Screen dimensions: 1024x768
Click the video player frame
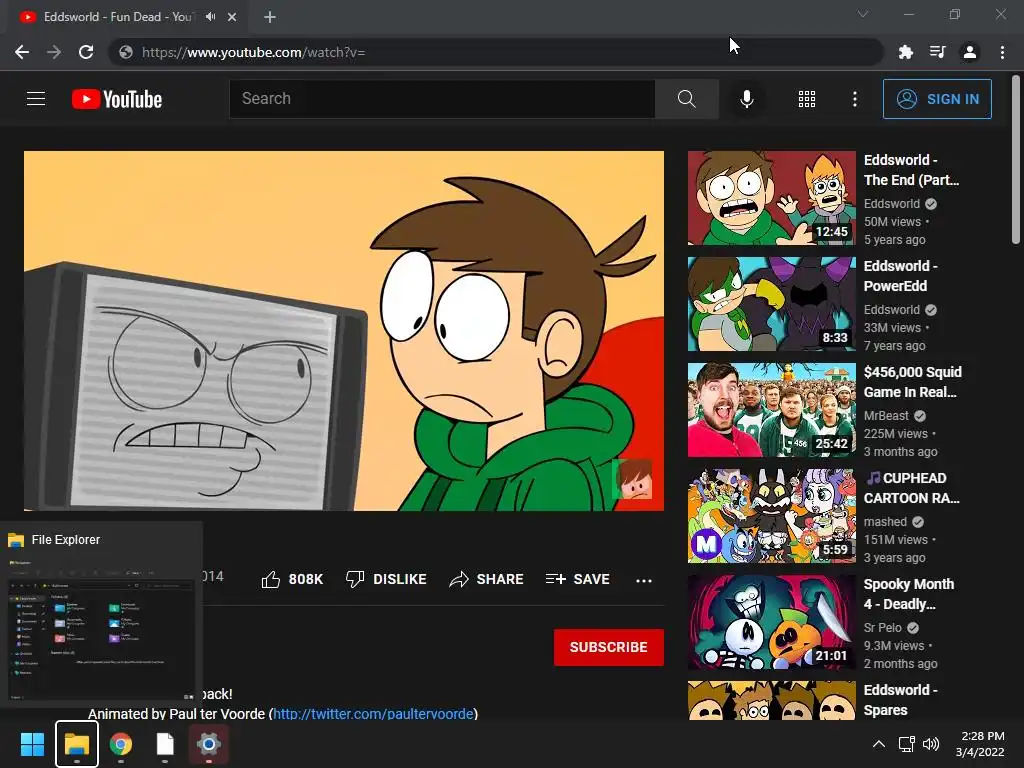[x=344, y=330]
